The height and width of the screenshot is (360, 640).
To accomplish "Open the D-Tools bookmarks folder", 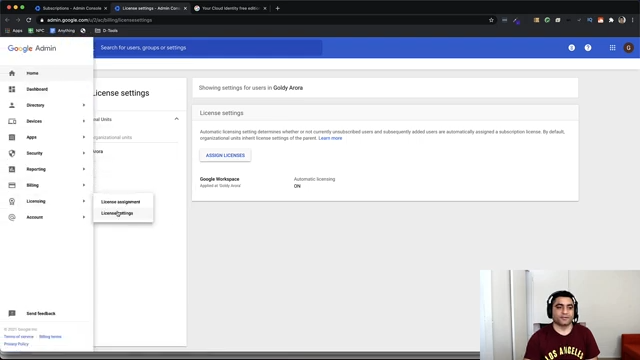I will (106, 31).
